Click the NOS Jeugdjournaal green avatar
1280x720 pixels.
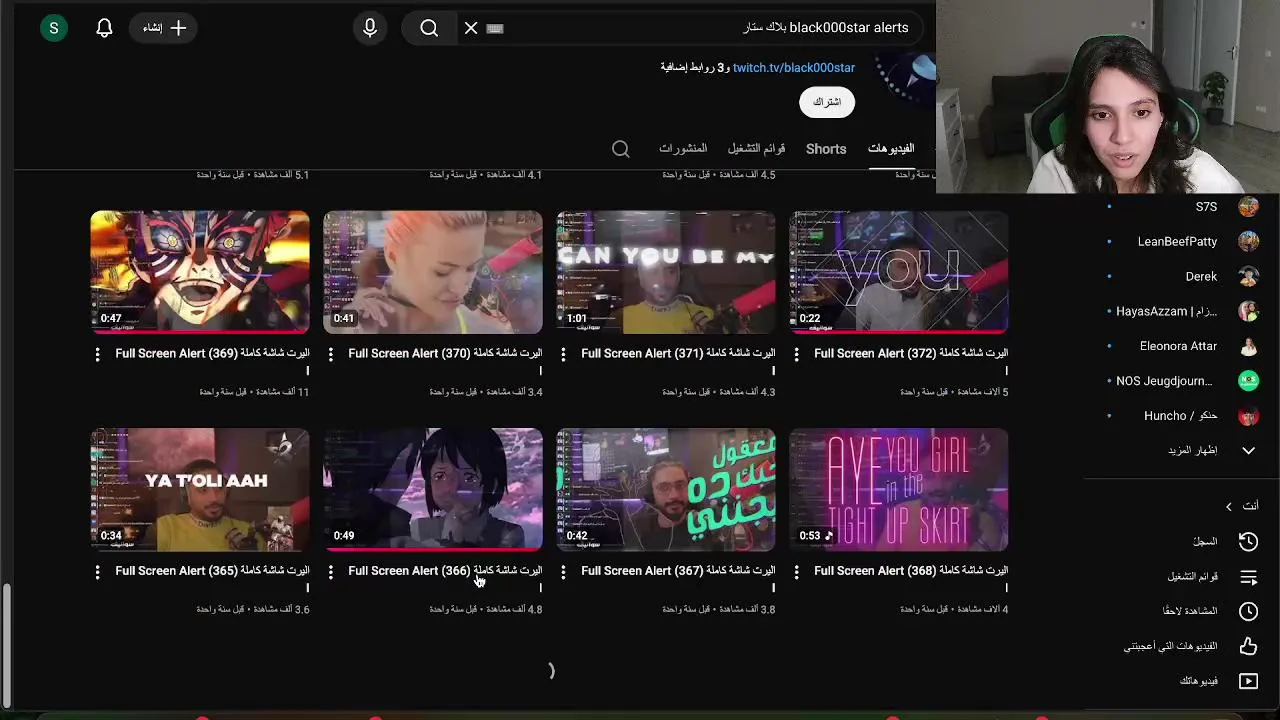1248,381
